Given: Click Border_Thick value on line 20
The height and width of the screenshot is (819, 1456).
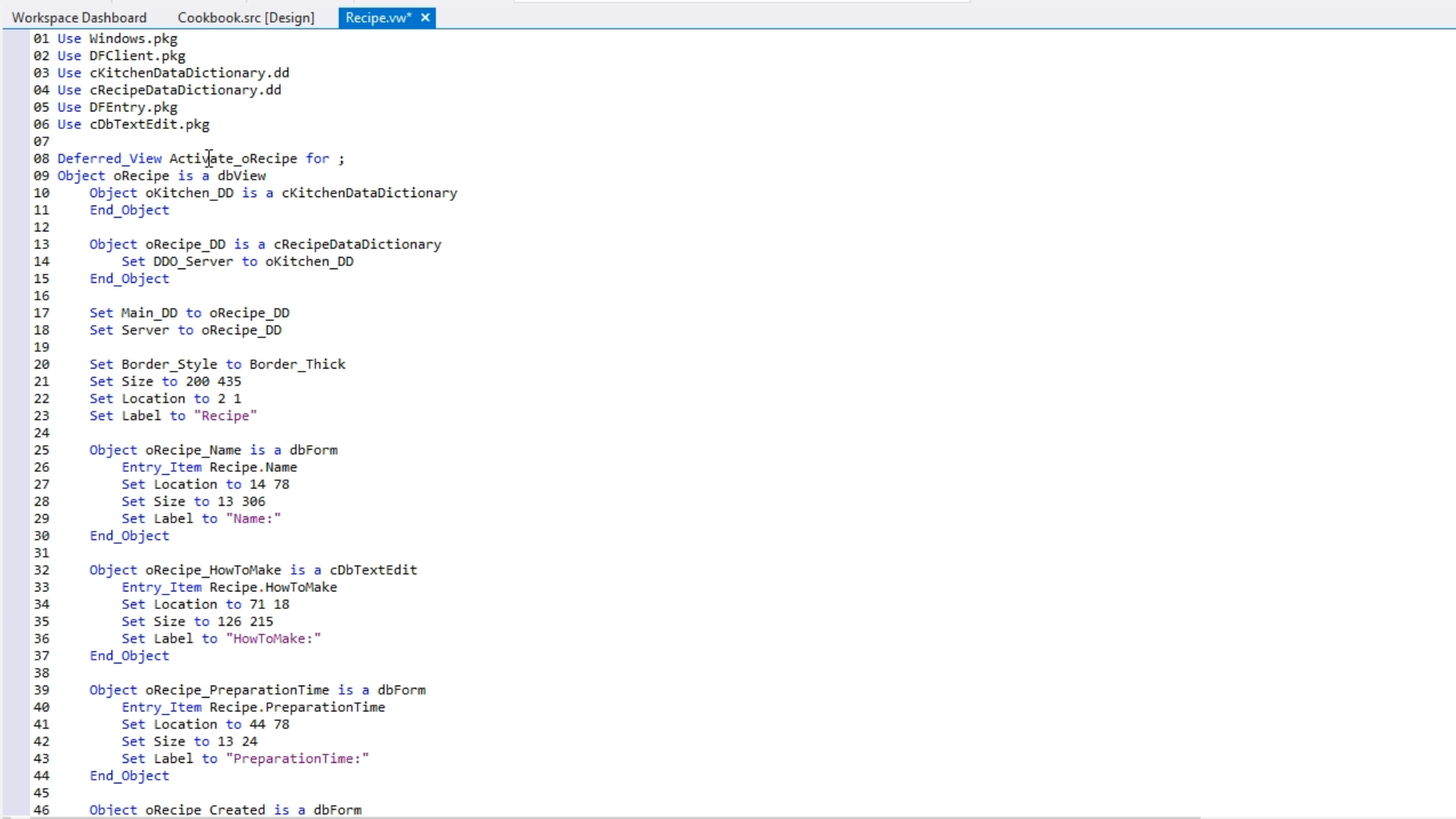Looking at the screenshot, I should point(297,364).
